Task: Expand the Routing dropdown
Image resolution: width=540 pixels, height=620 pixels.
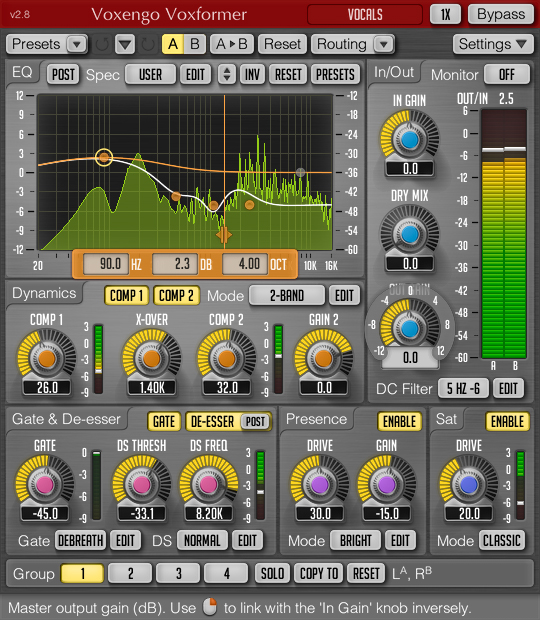Action: click(x=353, y=44)
